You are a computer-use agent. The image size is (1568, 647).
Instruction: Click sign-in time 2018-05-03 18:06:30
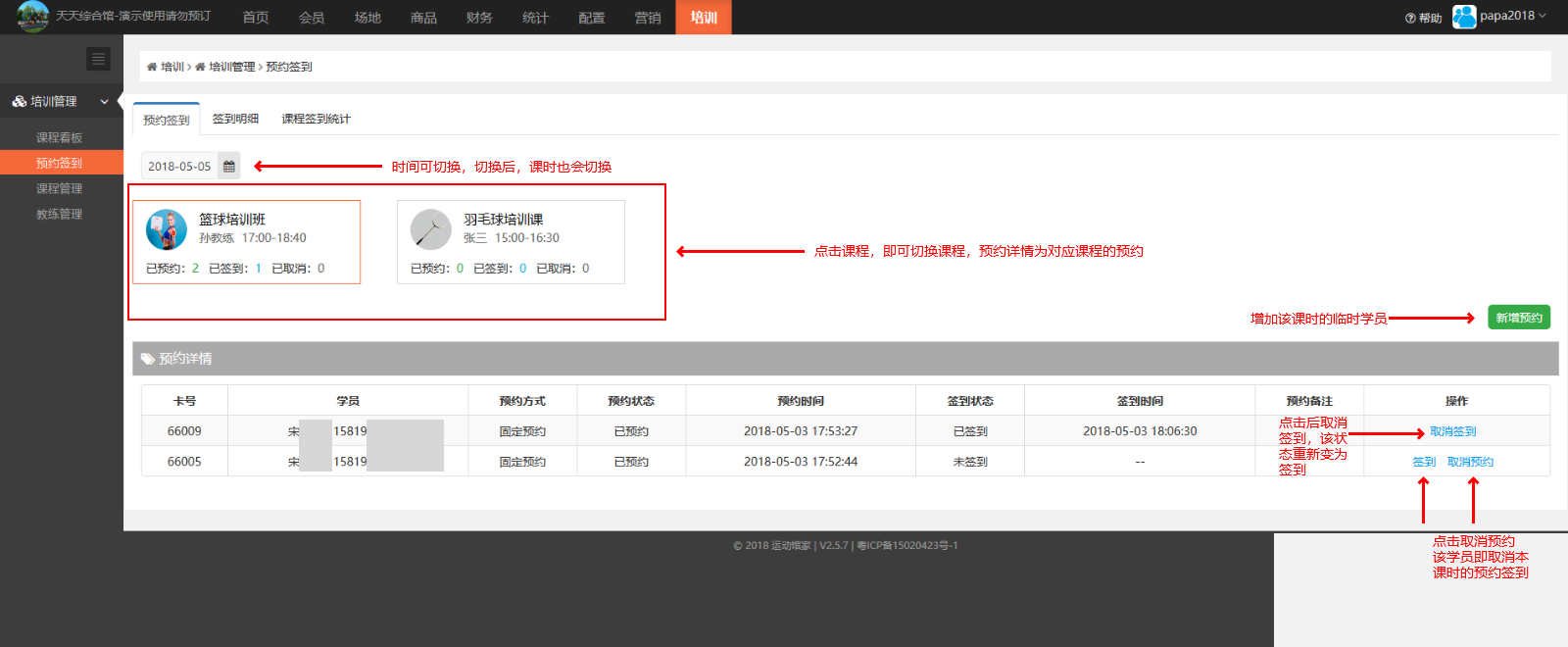tap(1140, 431)
